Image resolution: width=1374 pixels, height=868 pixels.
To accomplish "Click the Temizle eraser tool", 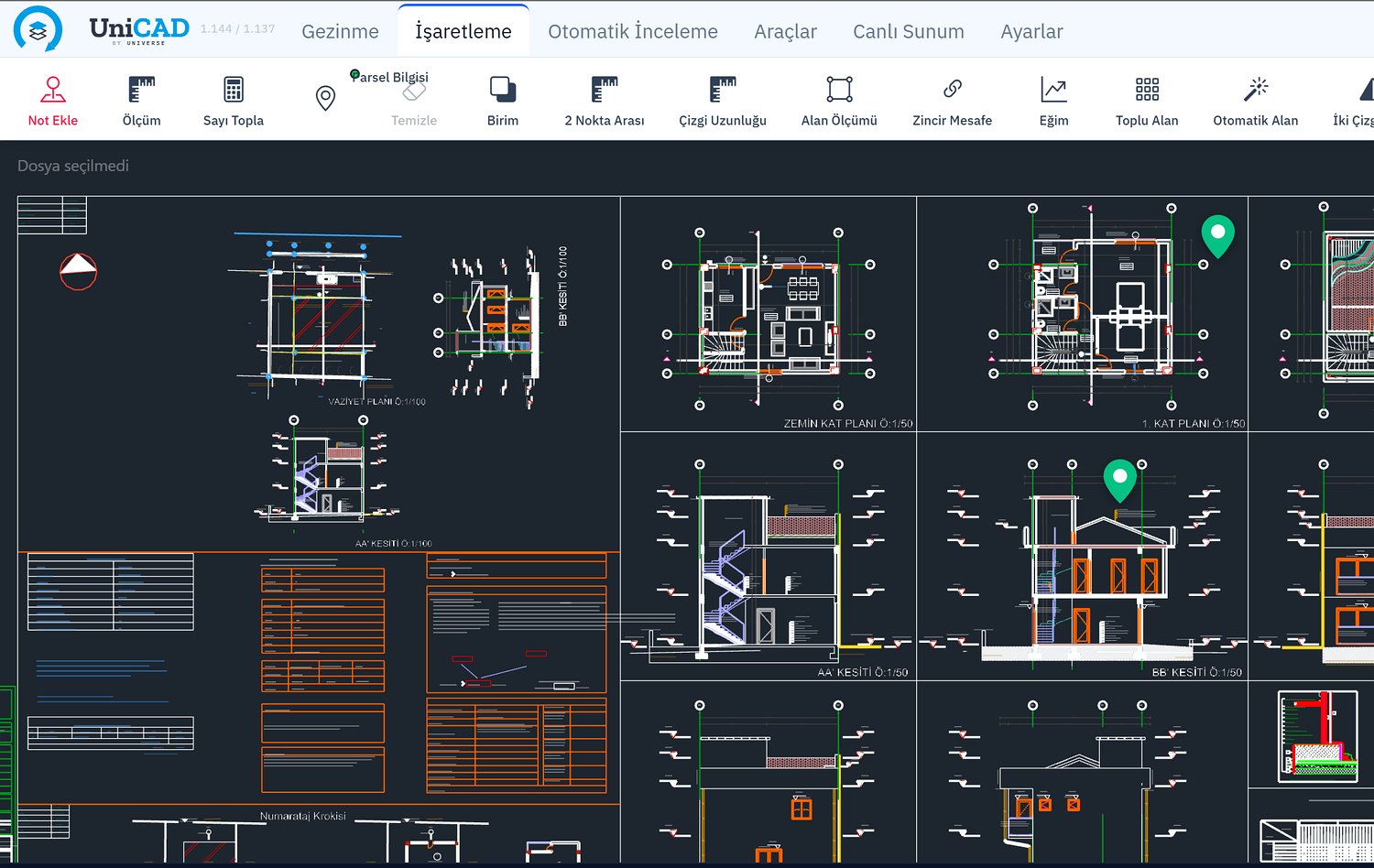I will tap(414, 101).
